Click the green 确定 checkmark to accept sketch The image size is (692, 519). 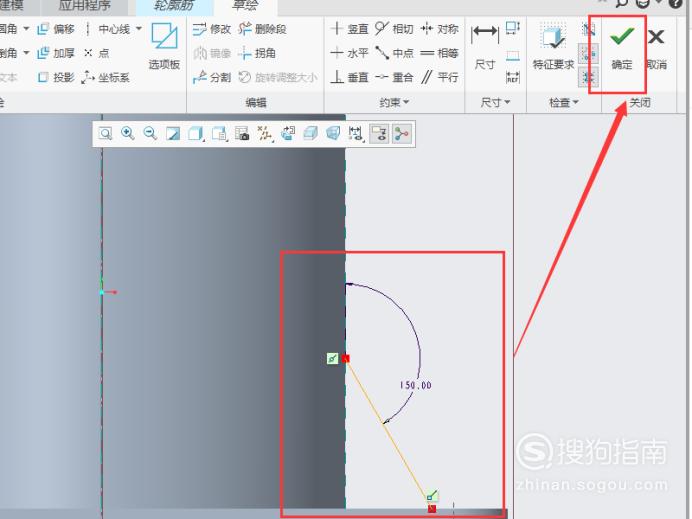pos(621,48)
